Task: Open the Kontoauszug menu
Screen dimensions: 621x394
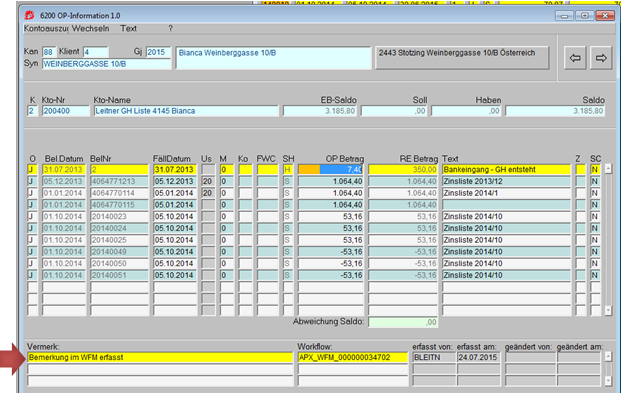Action: coord(46,29)
